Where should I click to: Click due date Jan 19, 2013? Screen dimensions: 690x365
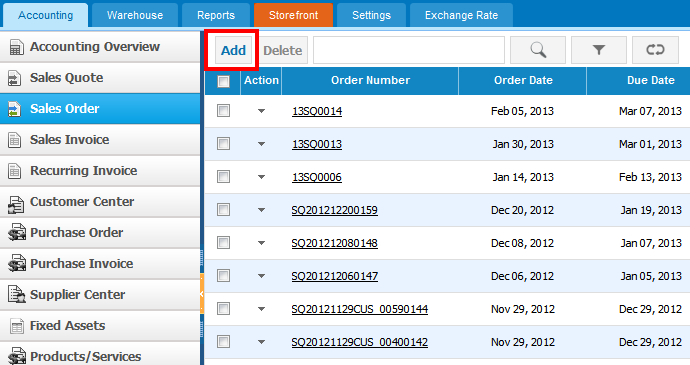(651, 210)
